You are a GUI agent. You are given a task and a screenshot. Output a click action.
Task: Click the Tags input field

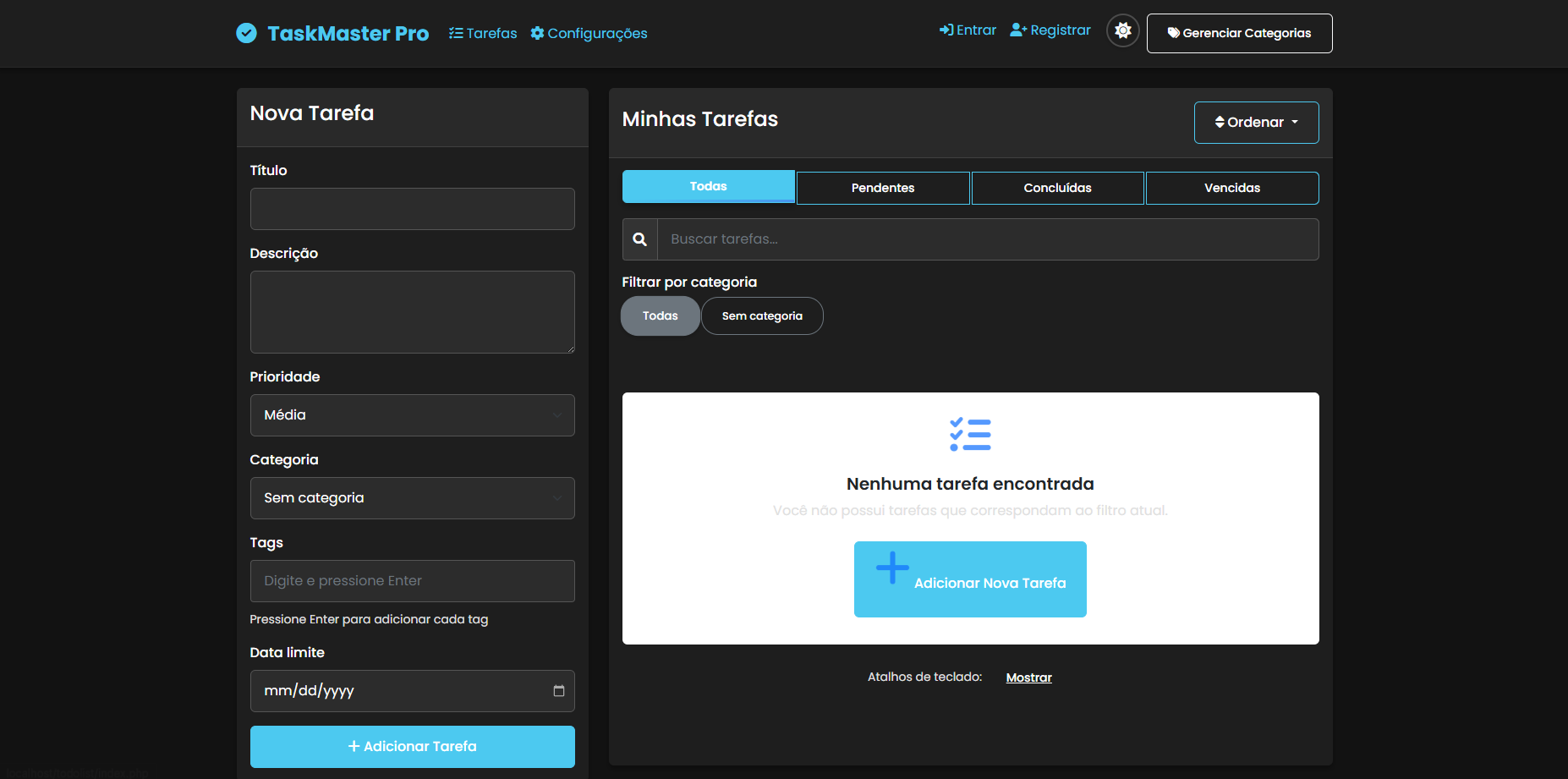(x=412, y=581)
